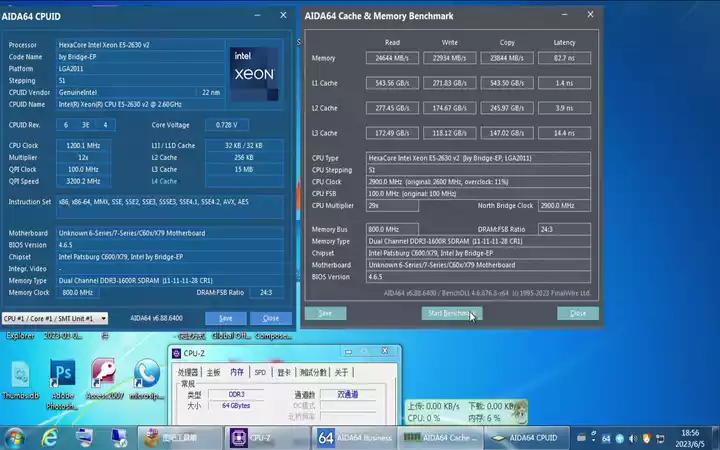The height and width of the screenshot is (450, 720).
Task: Click the security shield tray icon
Action: [647, 439]
